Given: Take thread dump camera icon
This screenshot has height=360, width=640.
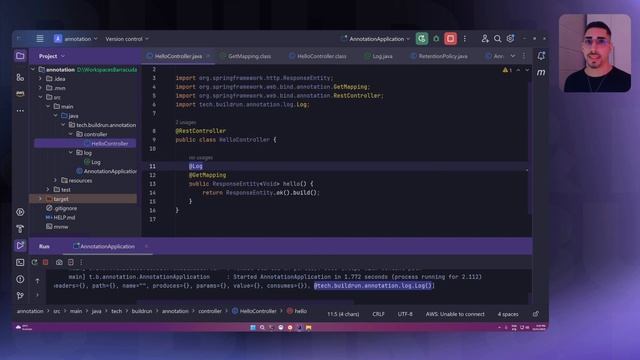Looking at the screenshot, I should click(59, 262).
